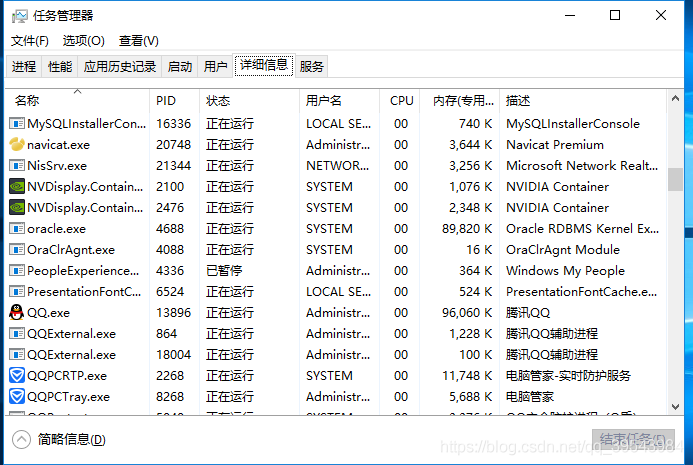The image size is (693, 465).
Task: Sort by the 状态 column header
Action: tap(249, 101)
